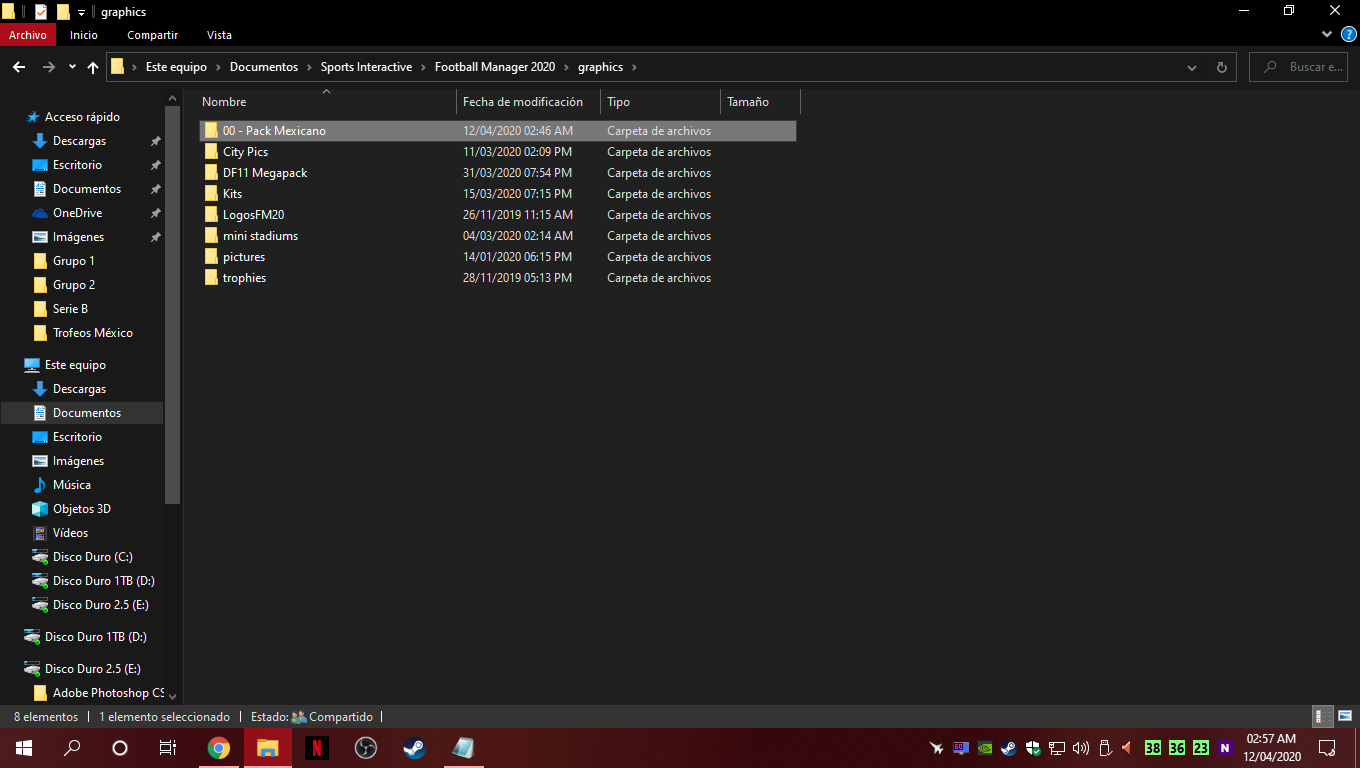Viewport: 1360px width, 768px height.
Task: Open Adobe Photoshop CS folder in sidebar
Action: pos(108,693)
